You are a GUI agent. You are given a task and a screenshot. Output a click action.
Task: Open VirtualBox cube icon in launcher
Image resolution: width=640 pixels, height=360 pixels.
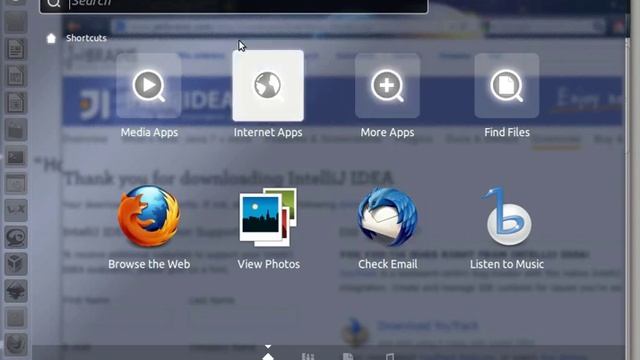16,264
